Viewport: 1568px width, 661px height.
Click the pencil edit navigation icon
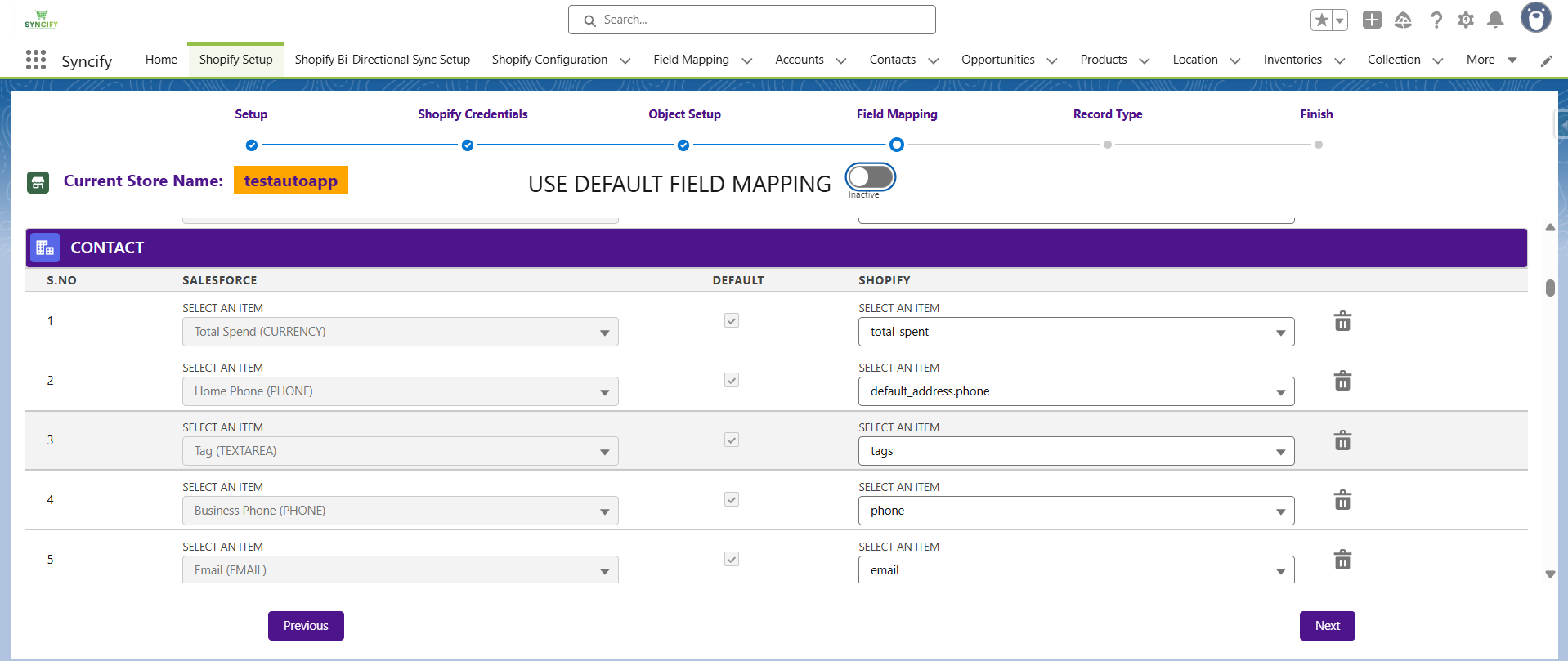click(x=1546, y=60)
